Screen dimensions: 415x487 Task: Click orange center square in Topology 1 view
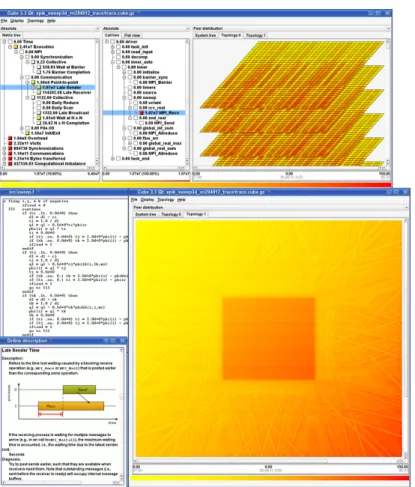point(269,339)
